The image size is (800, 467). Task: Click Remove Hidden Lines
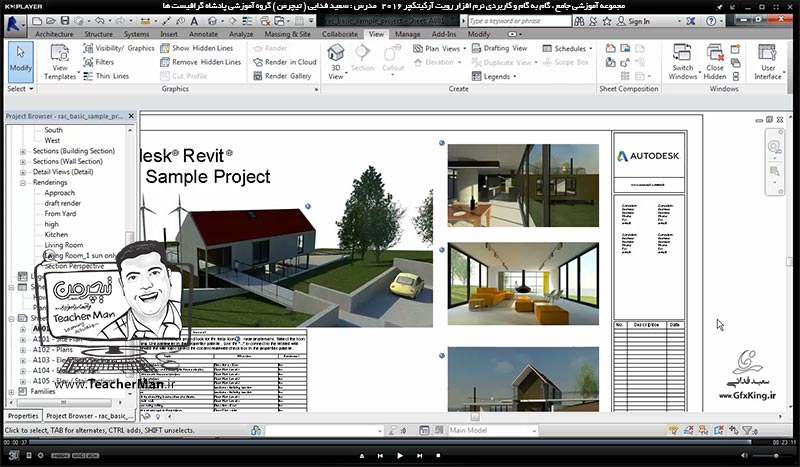[x=201, y=62]
